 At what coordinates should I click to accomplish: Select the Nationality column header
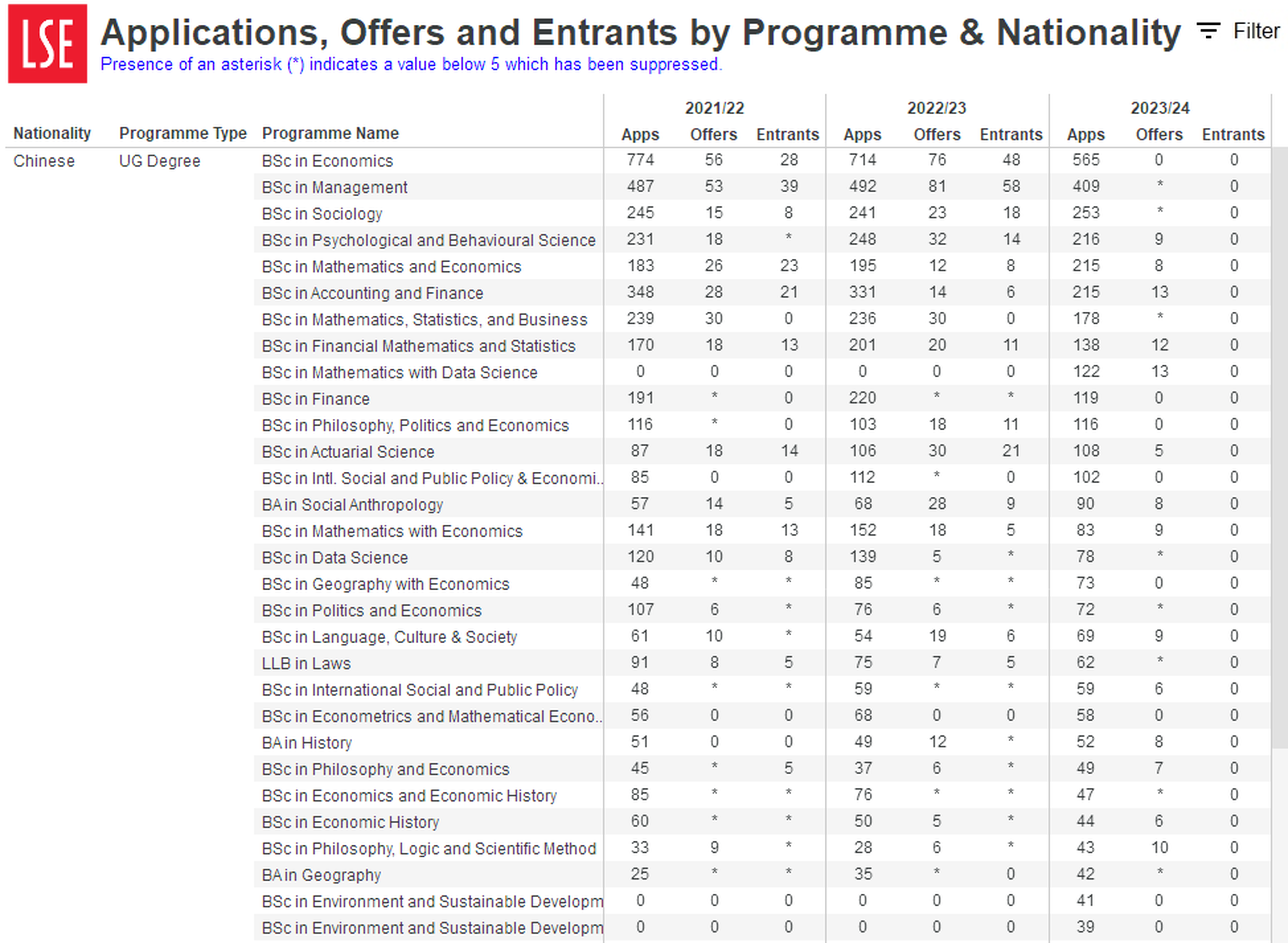(x=52, y=133)
